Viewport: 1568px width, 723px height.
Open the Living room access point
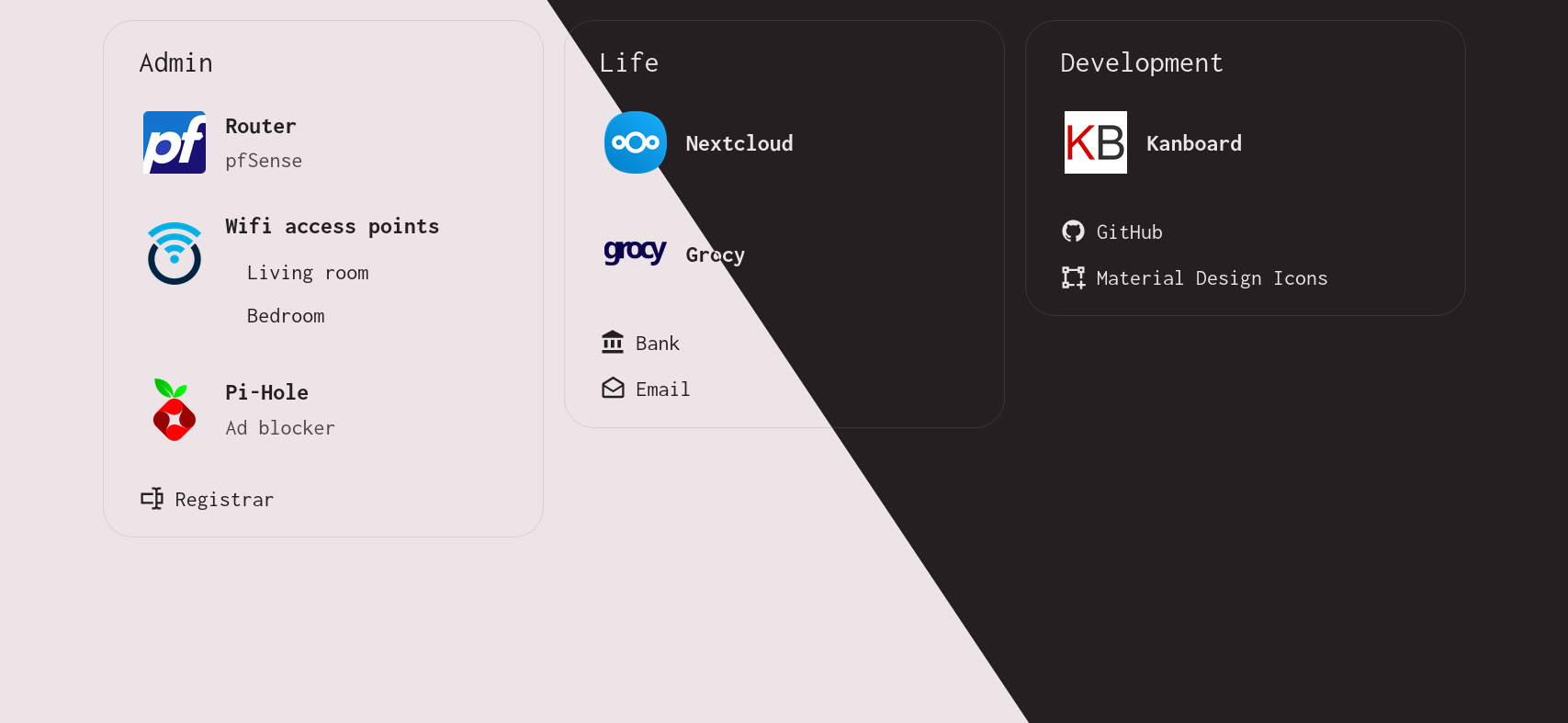point(308,273)
